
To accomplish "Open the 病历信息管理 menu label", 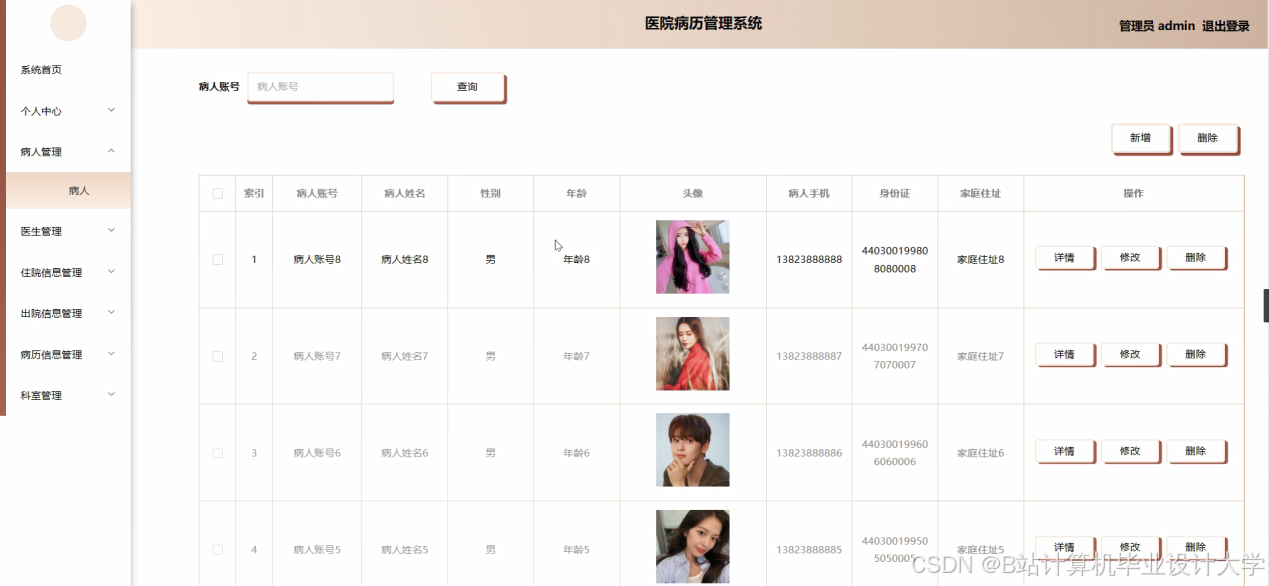I will pos(51,354).
